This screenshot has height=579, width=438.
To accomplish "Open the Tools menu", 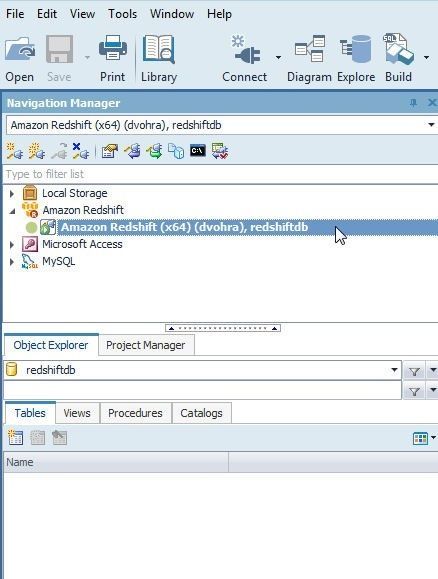I will pyautogui.click(x=122, y=14).
